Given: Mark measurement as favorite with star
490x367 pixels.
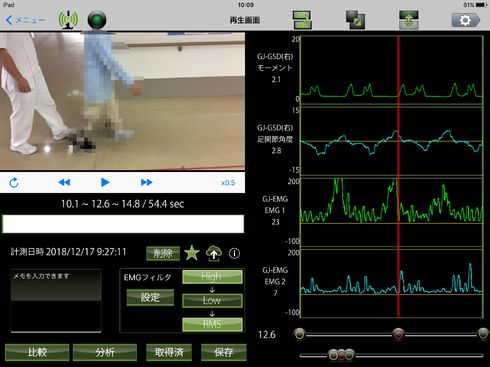Looking at the screenshot, I should 192,253.
